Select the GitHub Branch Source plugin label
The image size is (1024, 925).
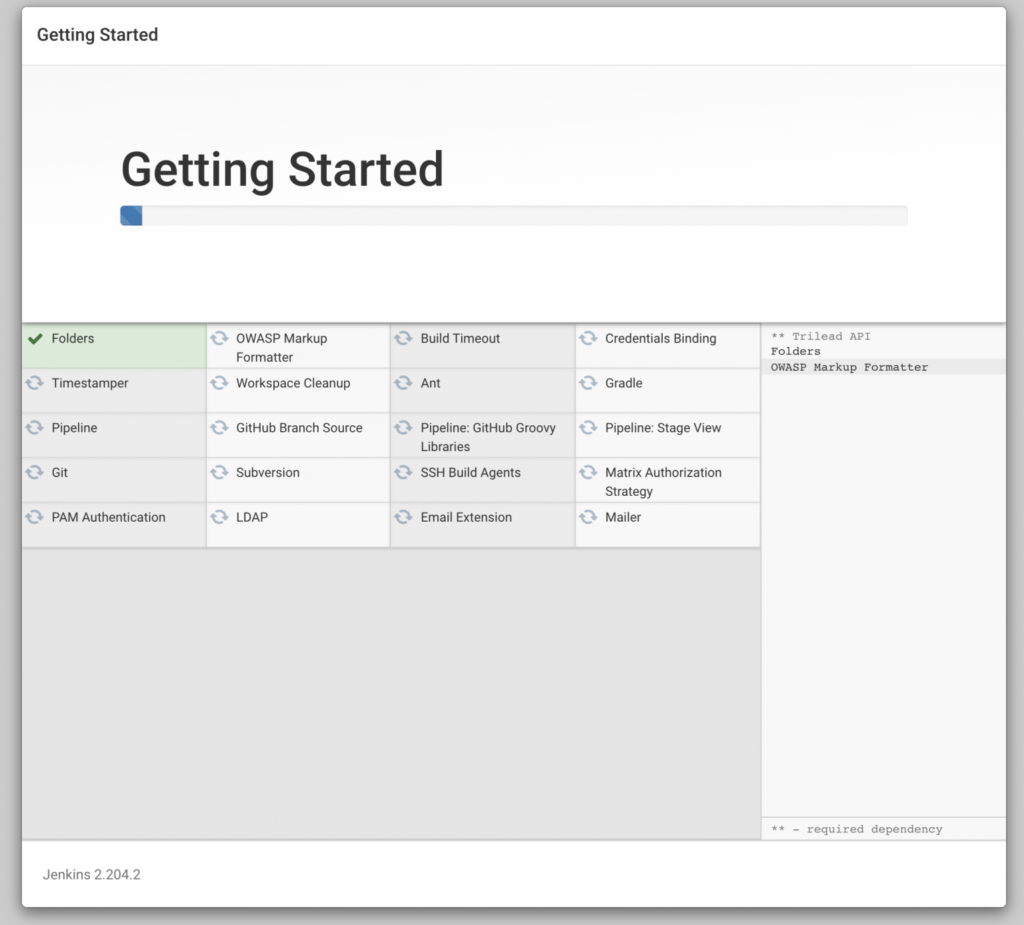tap(299, 428)
